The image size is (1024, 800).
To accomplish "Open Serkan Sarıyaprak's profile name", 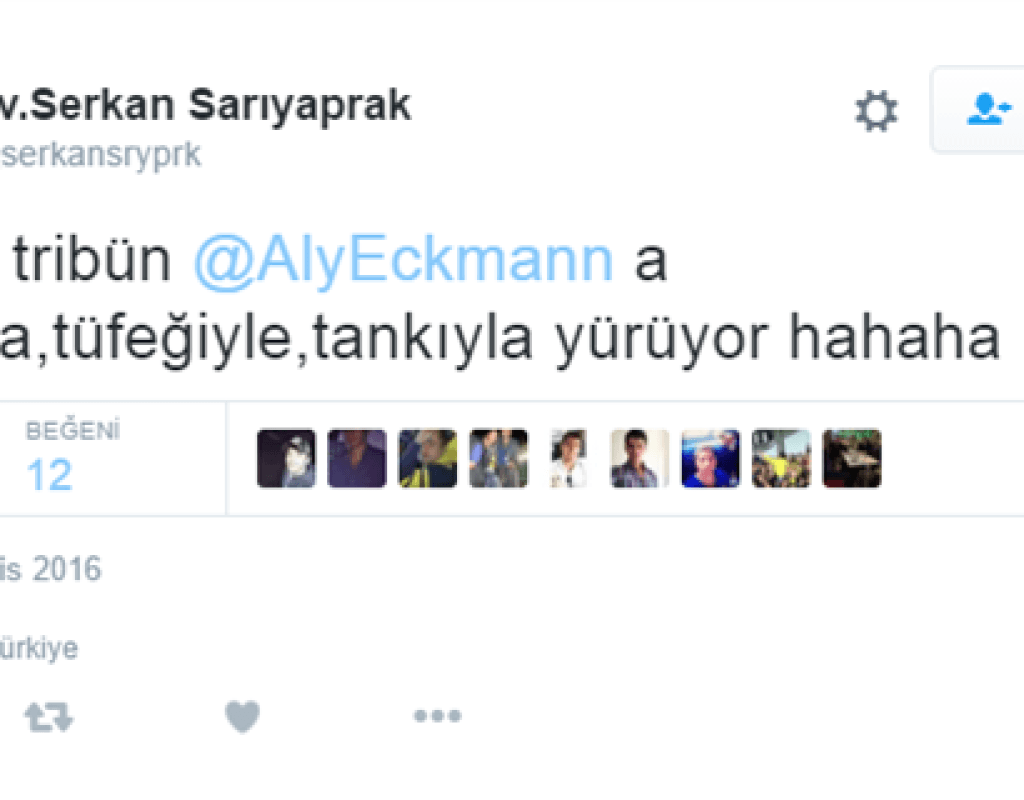I will [205, 106].
